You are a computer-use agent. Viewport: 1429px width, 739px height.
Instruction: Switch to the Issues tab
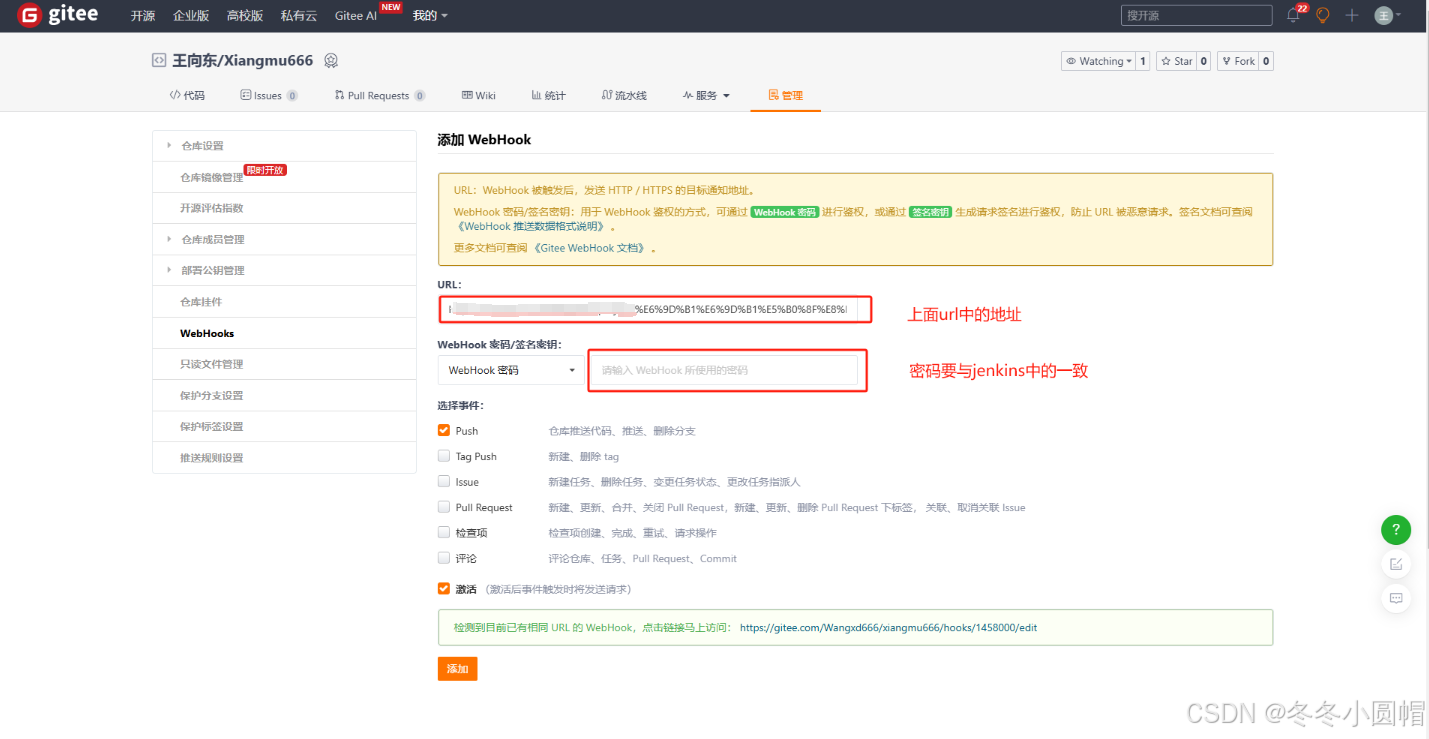click(268, 95)
